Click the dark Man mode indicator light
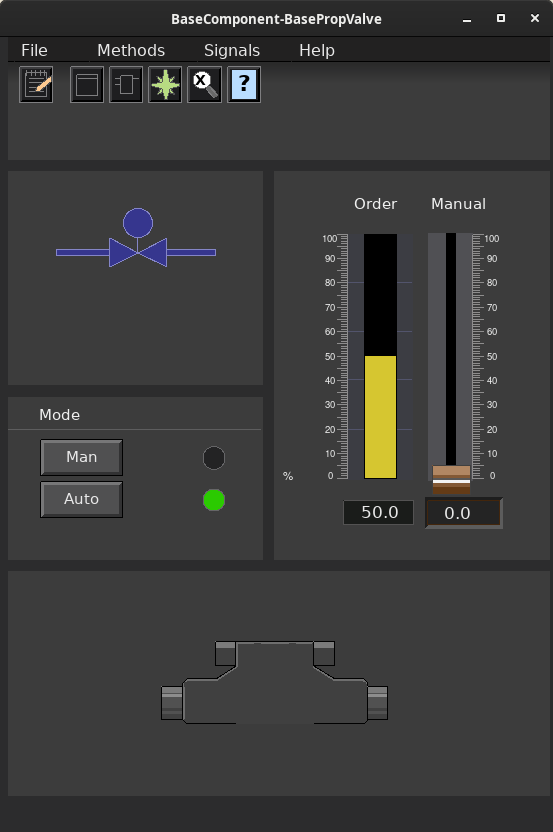 pos(214,458)
